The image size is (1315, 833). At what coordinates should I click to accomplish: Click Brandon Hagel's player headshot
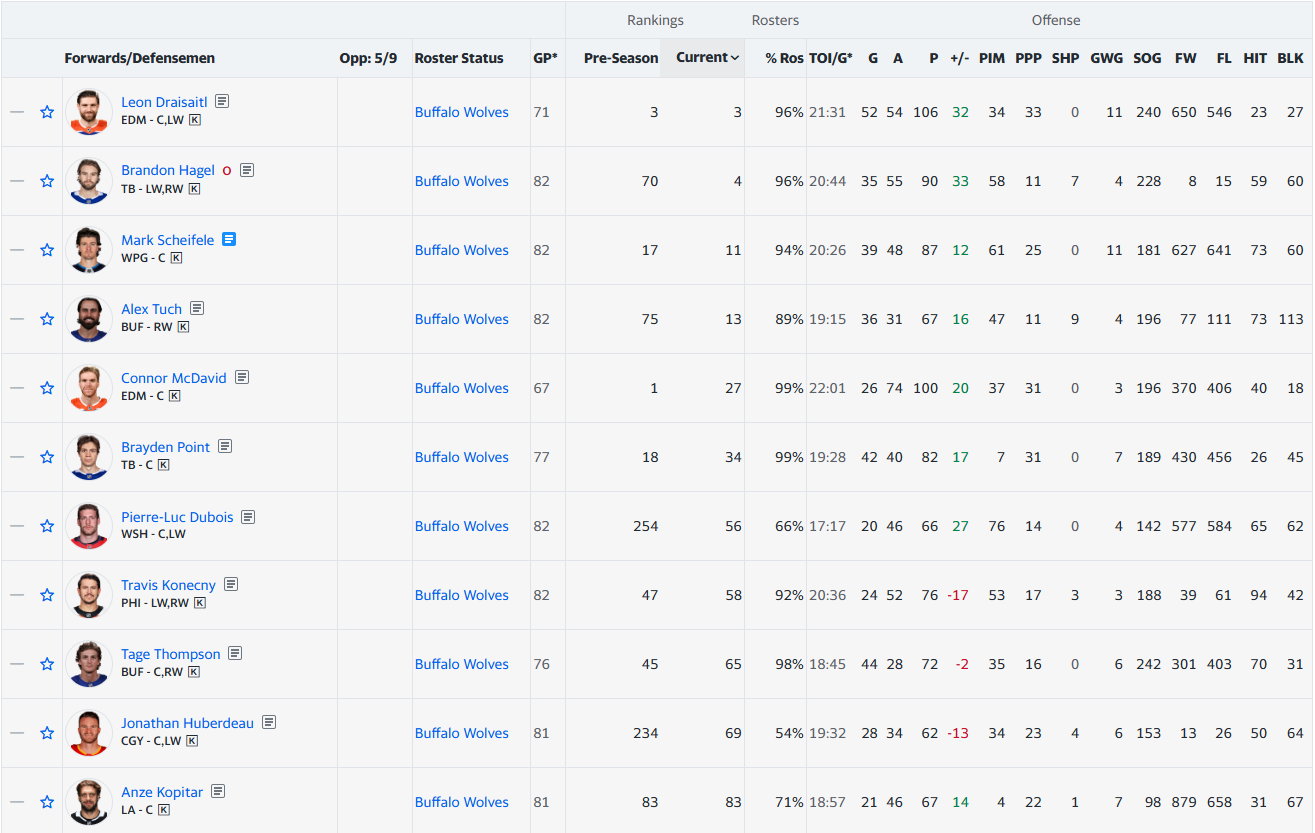pyautogui.click(x=88, y=181)
